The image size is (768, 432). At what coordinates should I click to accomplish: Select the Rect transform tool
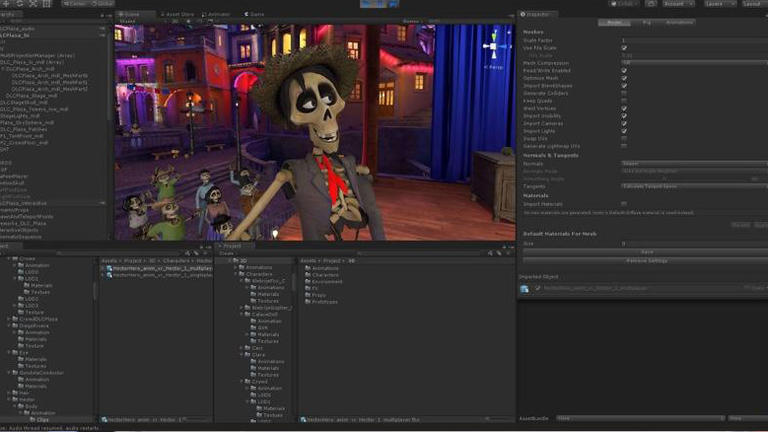(46, 3)
